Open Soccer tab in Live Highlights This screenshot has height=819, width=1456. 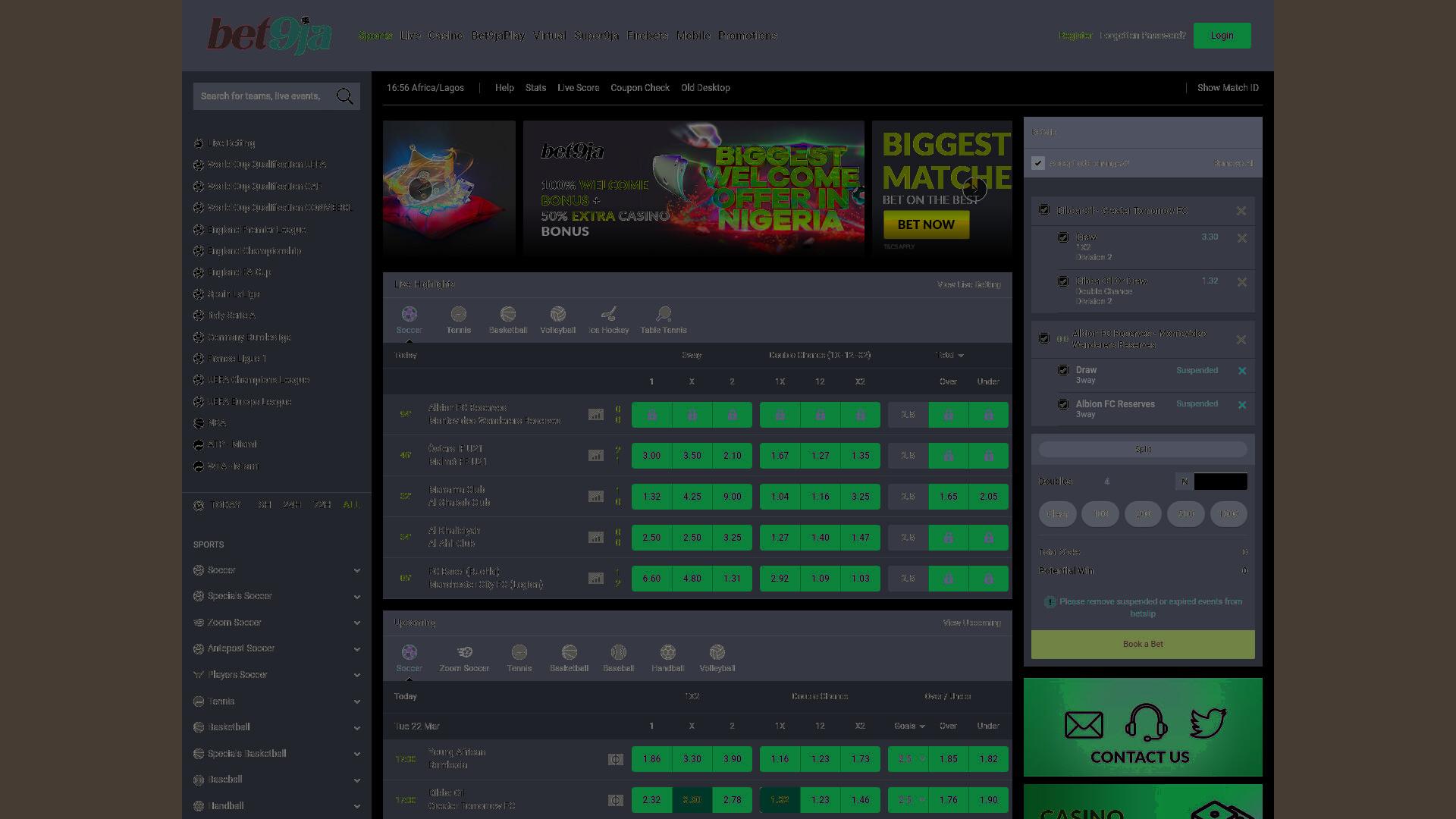(409, 320)
